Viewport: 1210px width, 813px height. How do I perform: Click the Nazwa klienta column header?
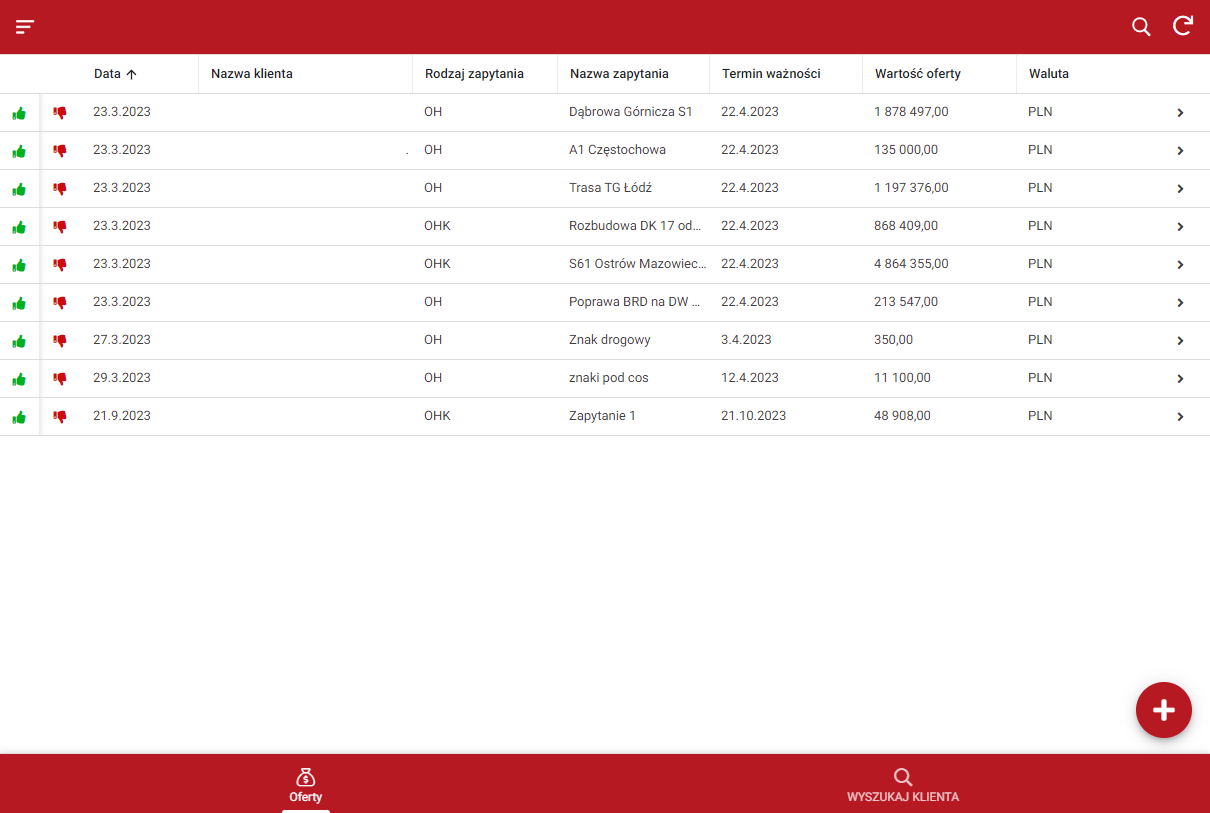[x=251, y=74]
